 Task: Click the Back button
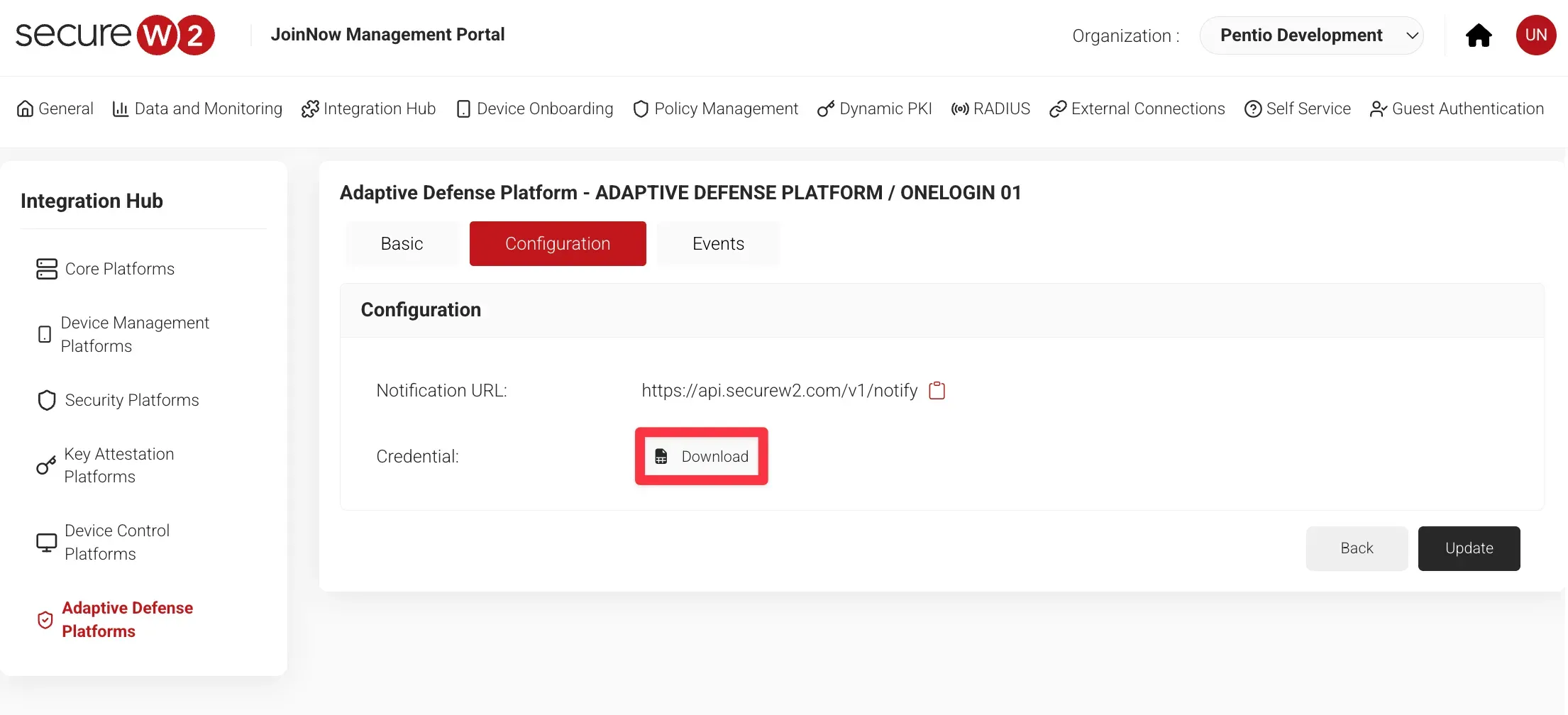tap(1357, 548)
